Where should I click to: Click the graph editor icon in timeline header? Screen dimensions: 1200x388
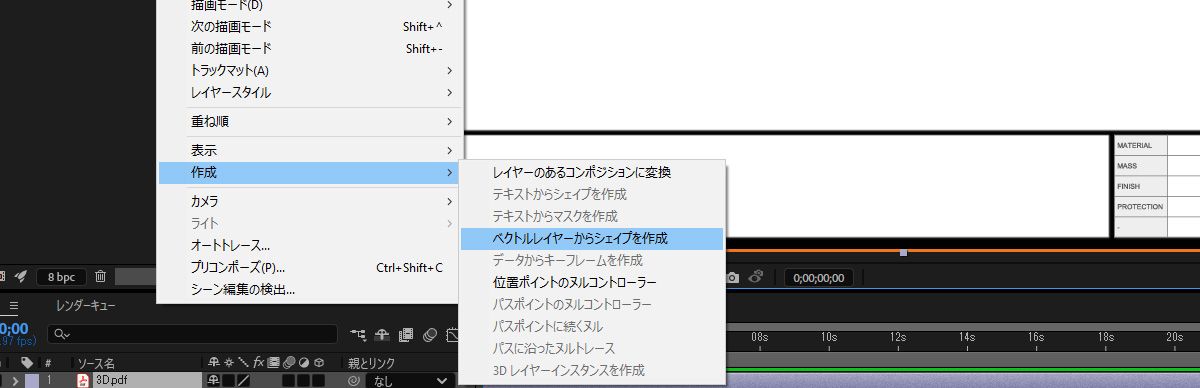[x=452, y=334]
